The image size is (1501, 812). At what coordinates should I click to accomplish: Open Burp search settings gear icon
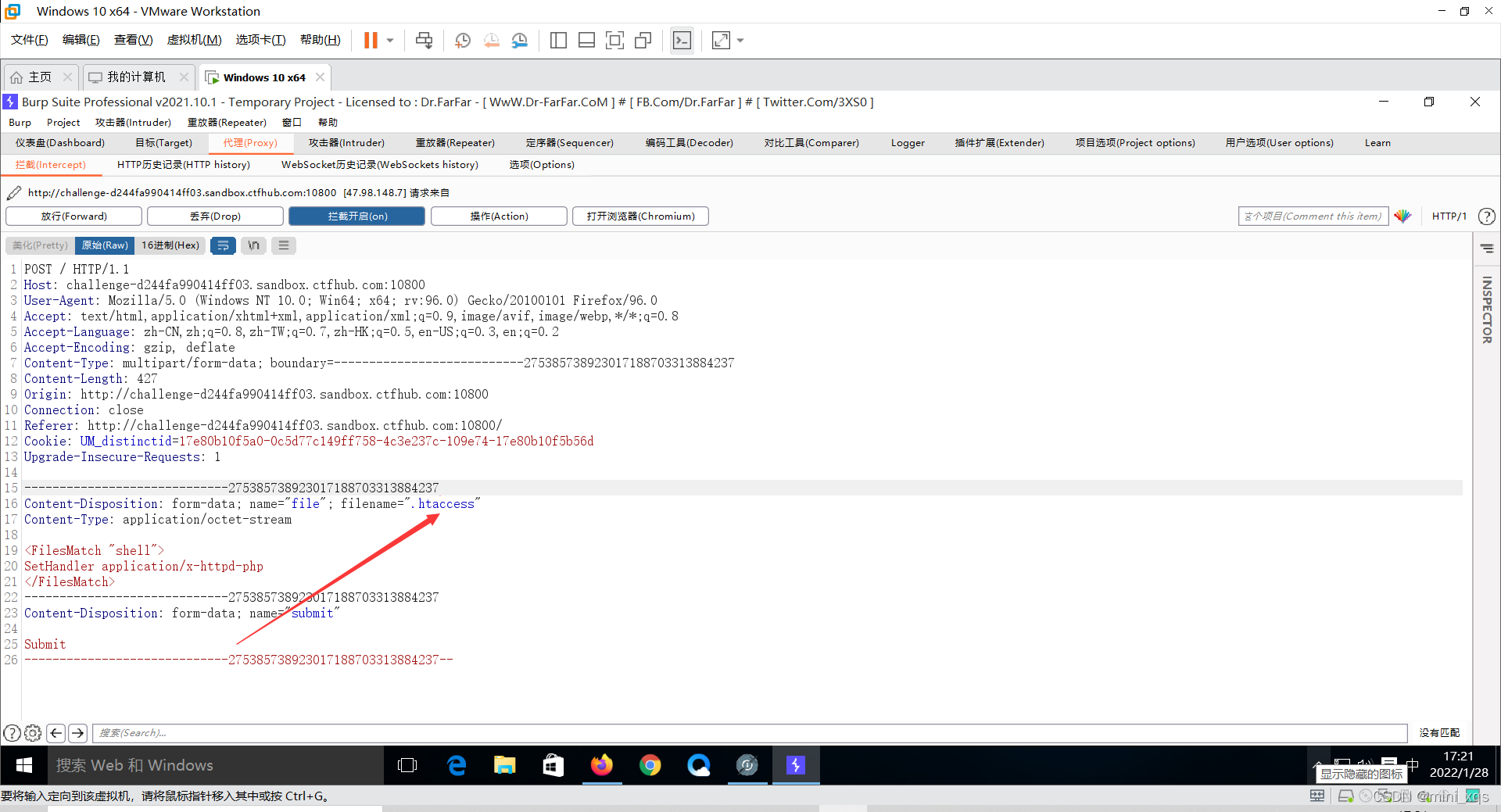tap(32, 733)
